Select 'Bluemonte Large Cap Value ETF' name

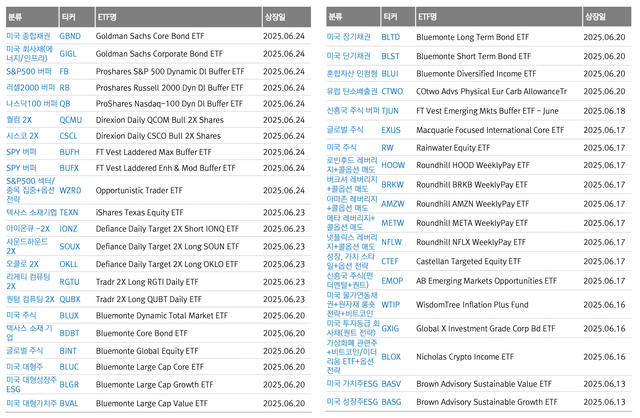coord(152,403)
